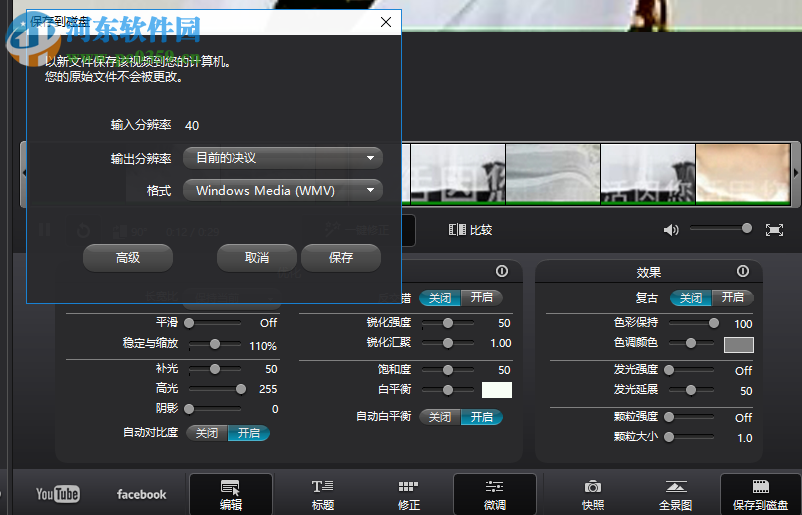Adjust the 补光 slider
The image size is (802, 515).
[x=215, y=369]
